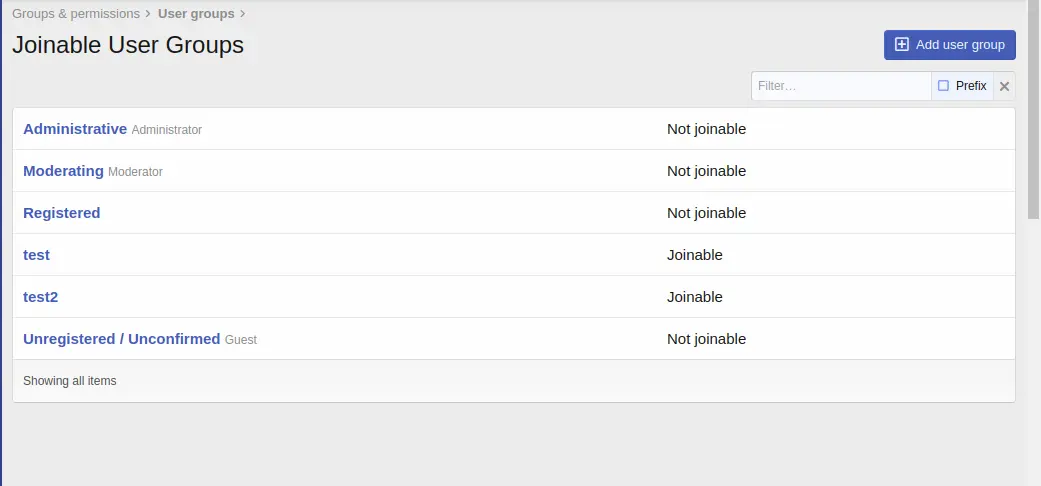Open the test2 user group
Screen dimensions: 1041x486
(40, 297)
